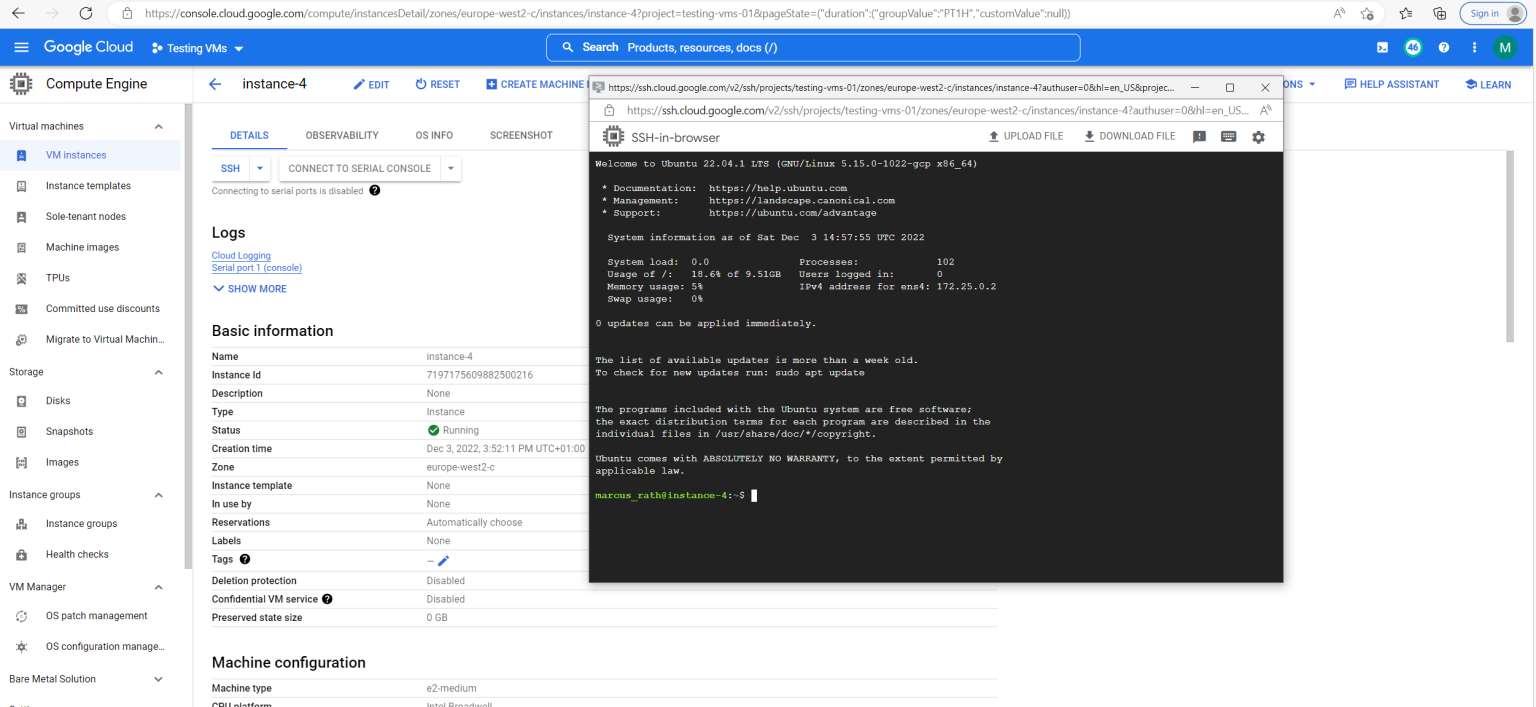This screenshot has height=707, width=1536.
Task: Show the on-screen keyboard in SSH window
Action: pyautogui.click(x=1229, y=136)
